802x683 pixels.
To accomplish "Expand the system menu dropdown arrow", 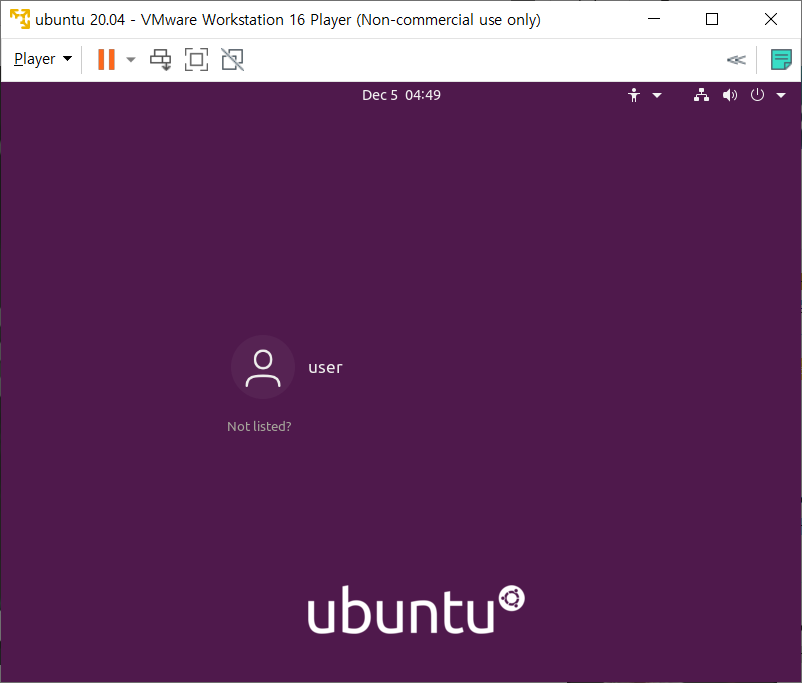I will [x=781, y=95].
